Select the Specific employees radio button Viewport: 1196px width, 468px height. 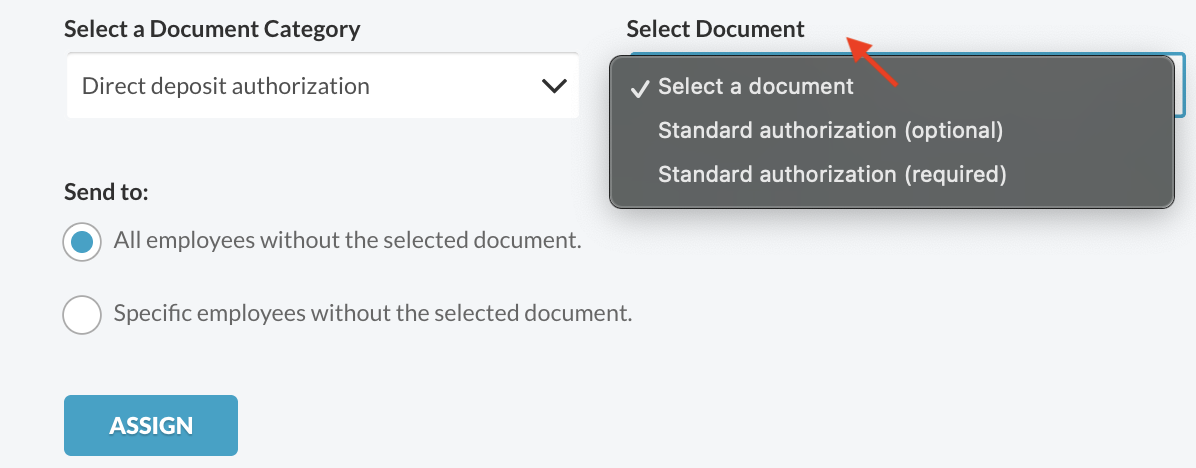82,314
